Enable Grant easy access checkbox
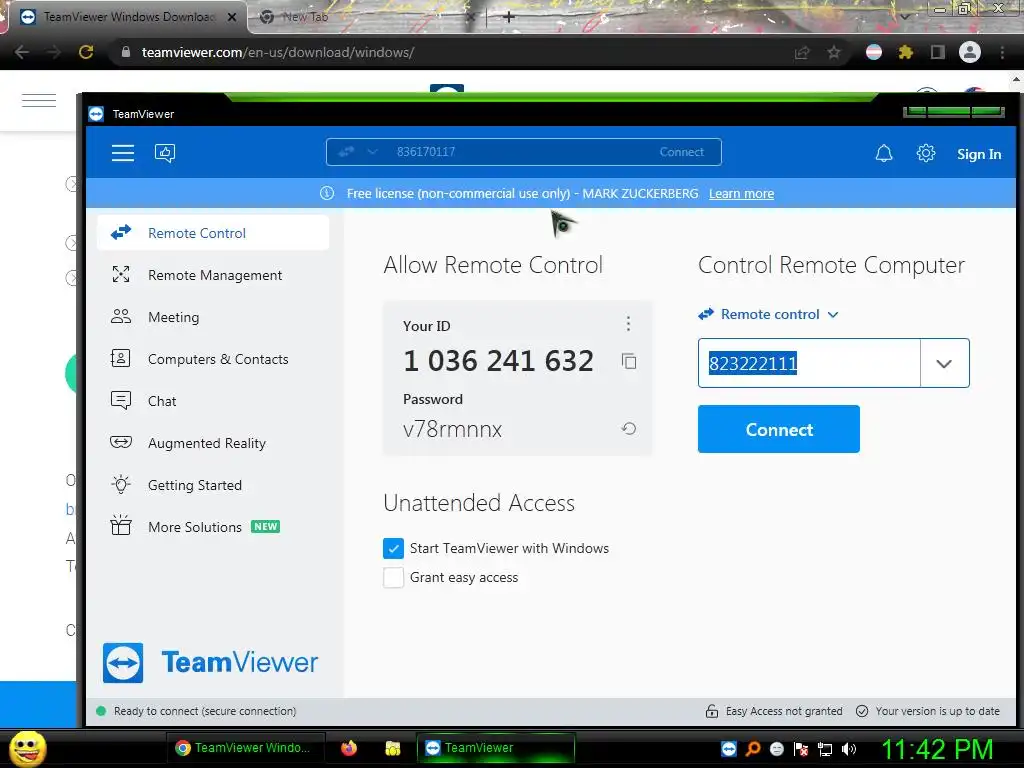This screenshot has height=768, width=1024. pyautogui.click(x=393, y=577)
